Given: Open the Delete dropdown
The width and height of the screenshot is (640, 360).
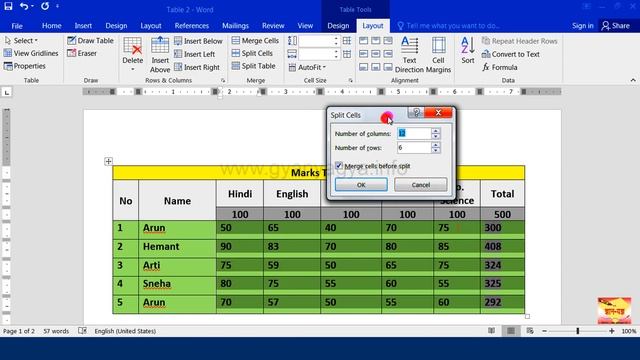Looking at the screenshot, I should 133,55.
